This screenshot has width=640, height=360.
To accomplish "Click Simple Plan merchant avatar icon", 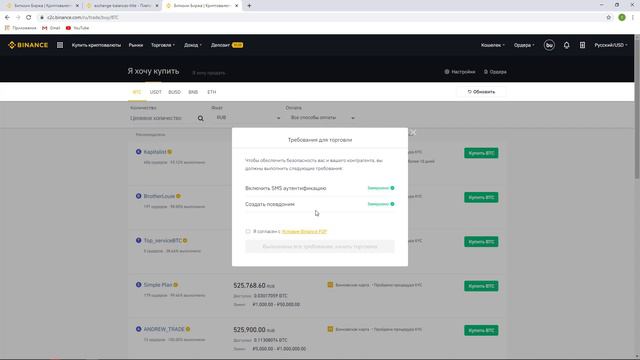I will [x=138, y=285].
